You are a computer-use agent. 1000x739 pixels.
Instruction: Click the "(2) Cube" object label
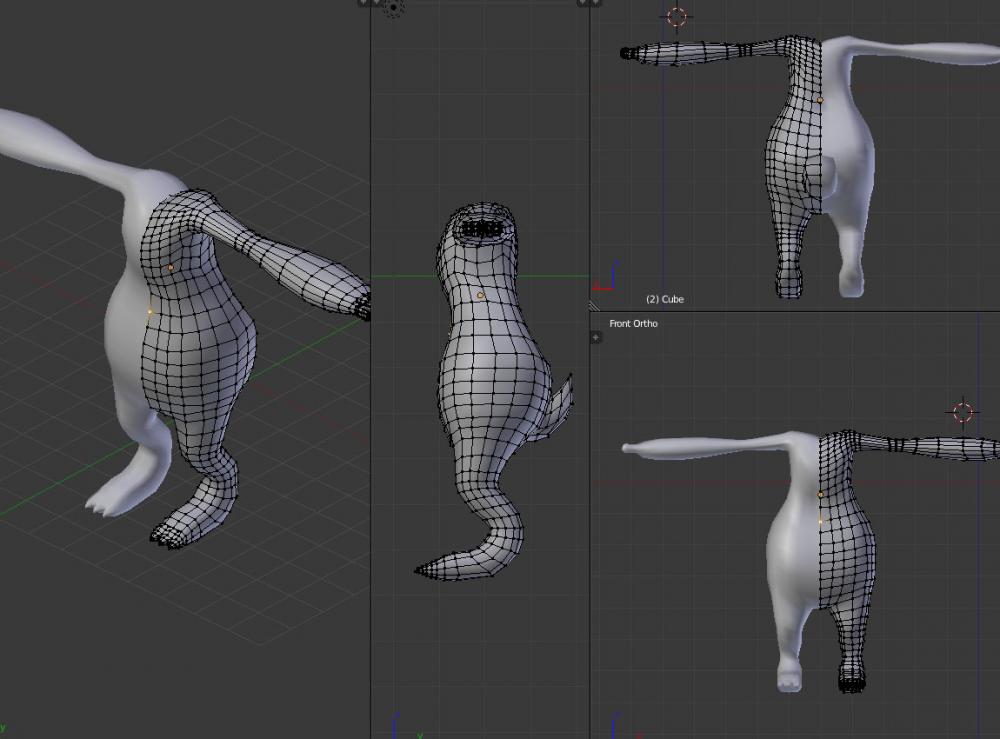pos(665,299)
